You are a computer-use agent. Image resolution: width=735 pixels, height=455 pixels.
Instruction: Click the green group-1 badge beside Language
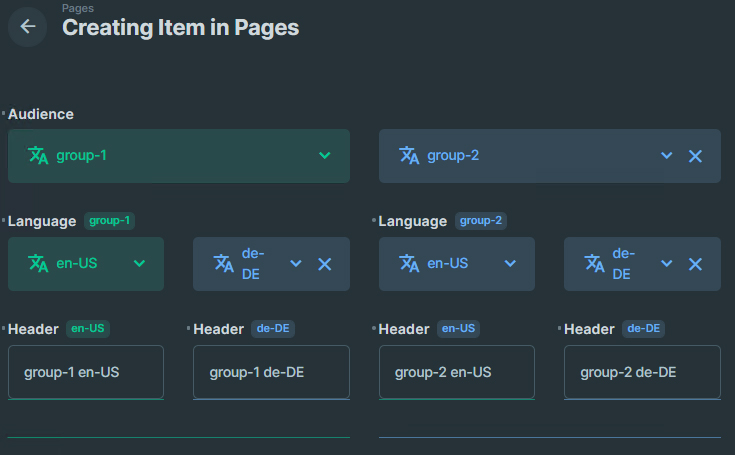(109, 221)
